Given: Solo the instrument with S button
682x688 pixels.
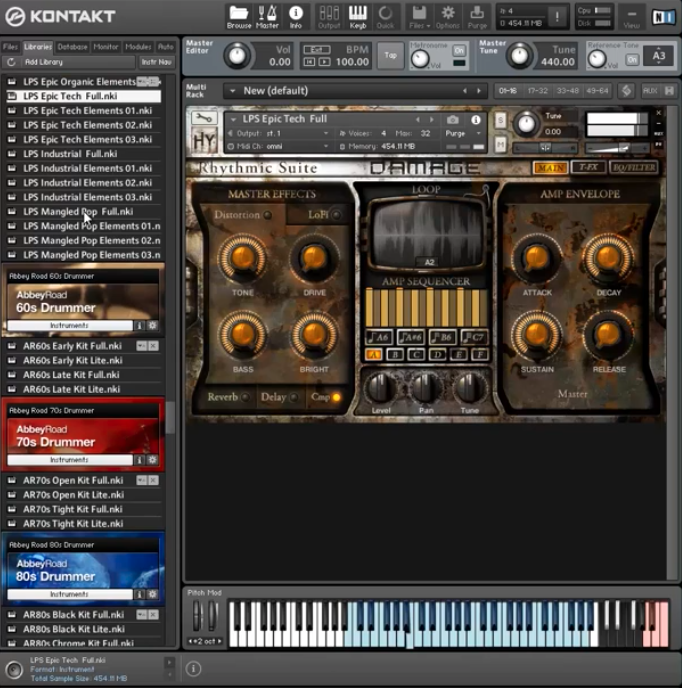Looking at the screenshot, I should tap(500, 120).
